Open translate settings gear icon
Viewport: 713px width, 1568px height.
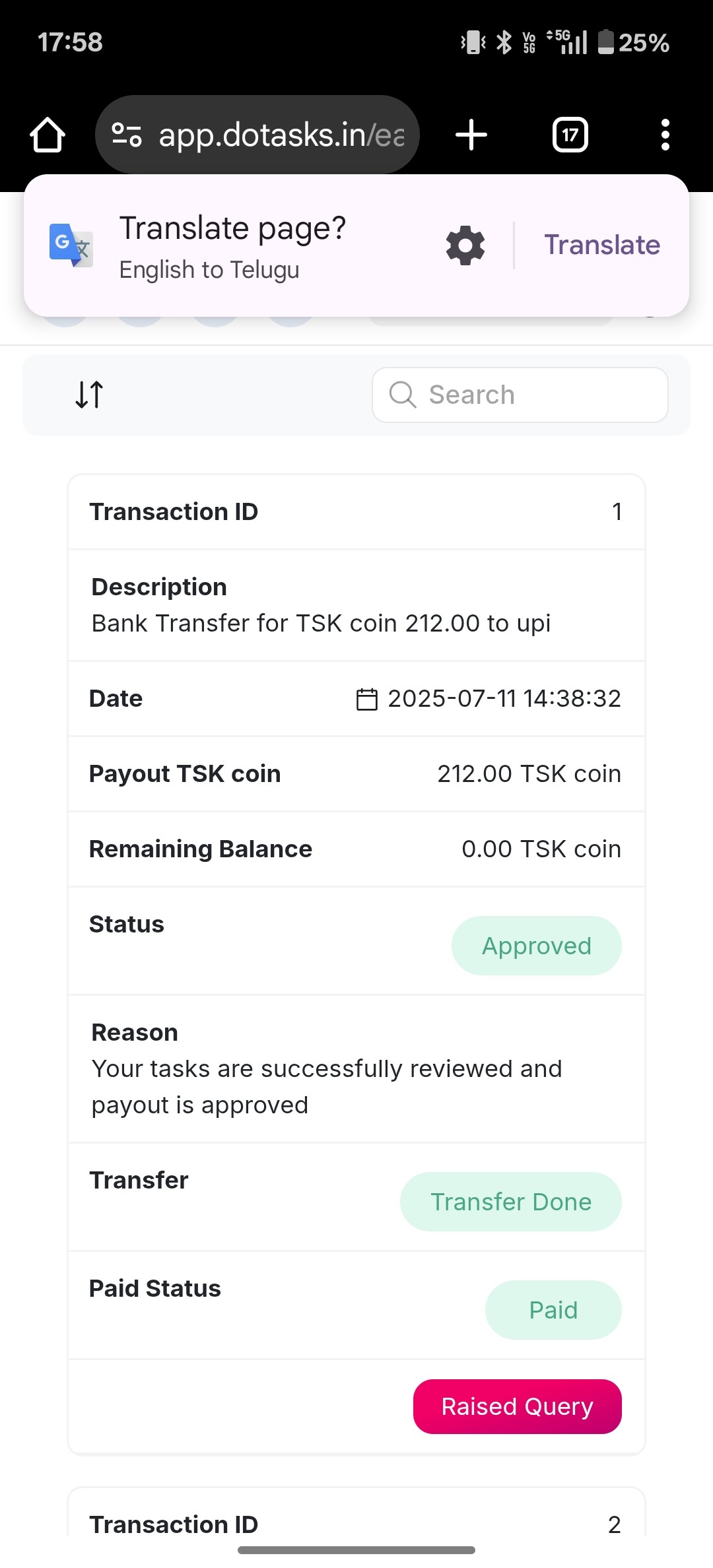tap(465, 245)
